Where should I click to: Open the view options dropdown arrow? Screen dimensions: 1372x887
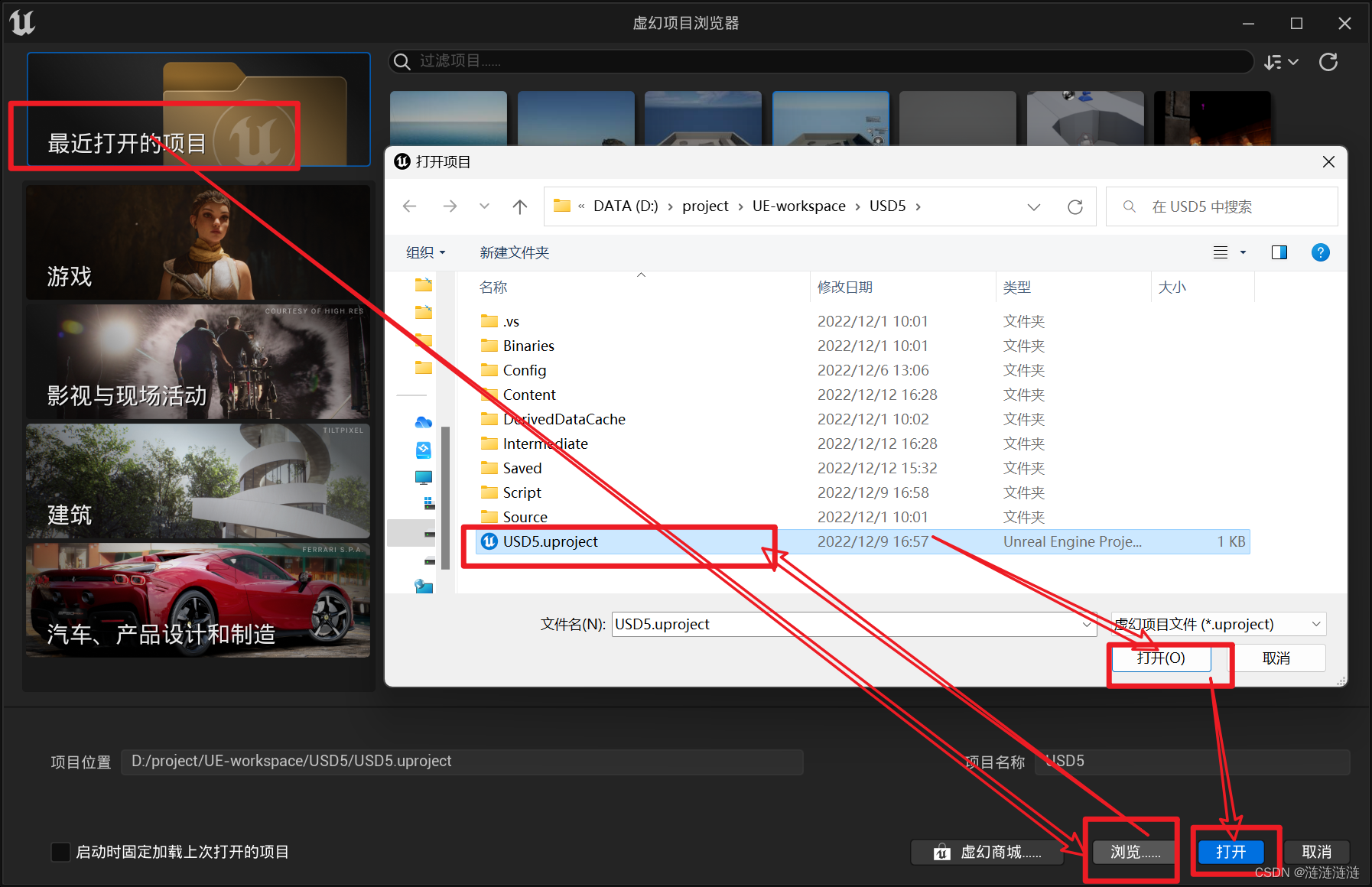tap(1243, 252)
